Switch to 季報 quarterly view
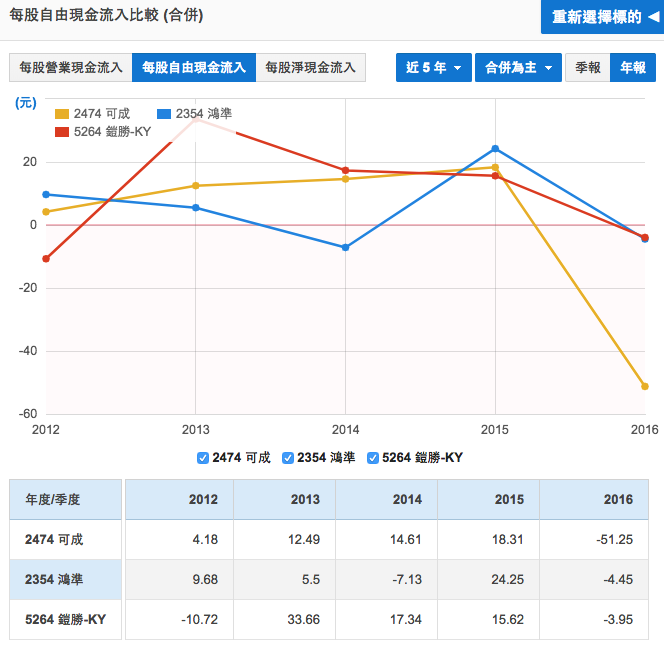Image resolution: width=664 pixels, height=651 pixels. (x=587, y=68)
